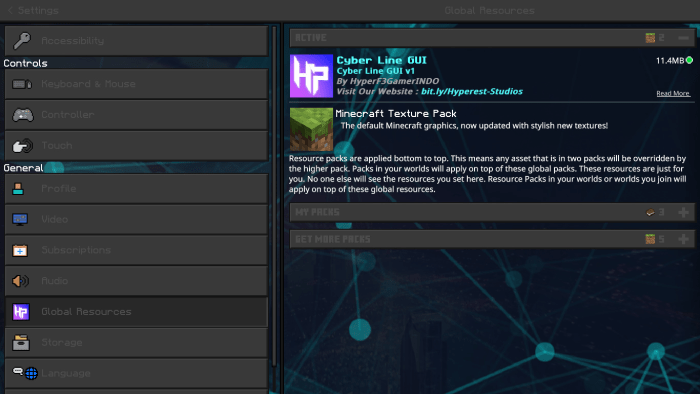Open Video settings monitor icon
This screenshot has width=700, height=394.
[20, 220]
